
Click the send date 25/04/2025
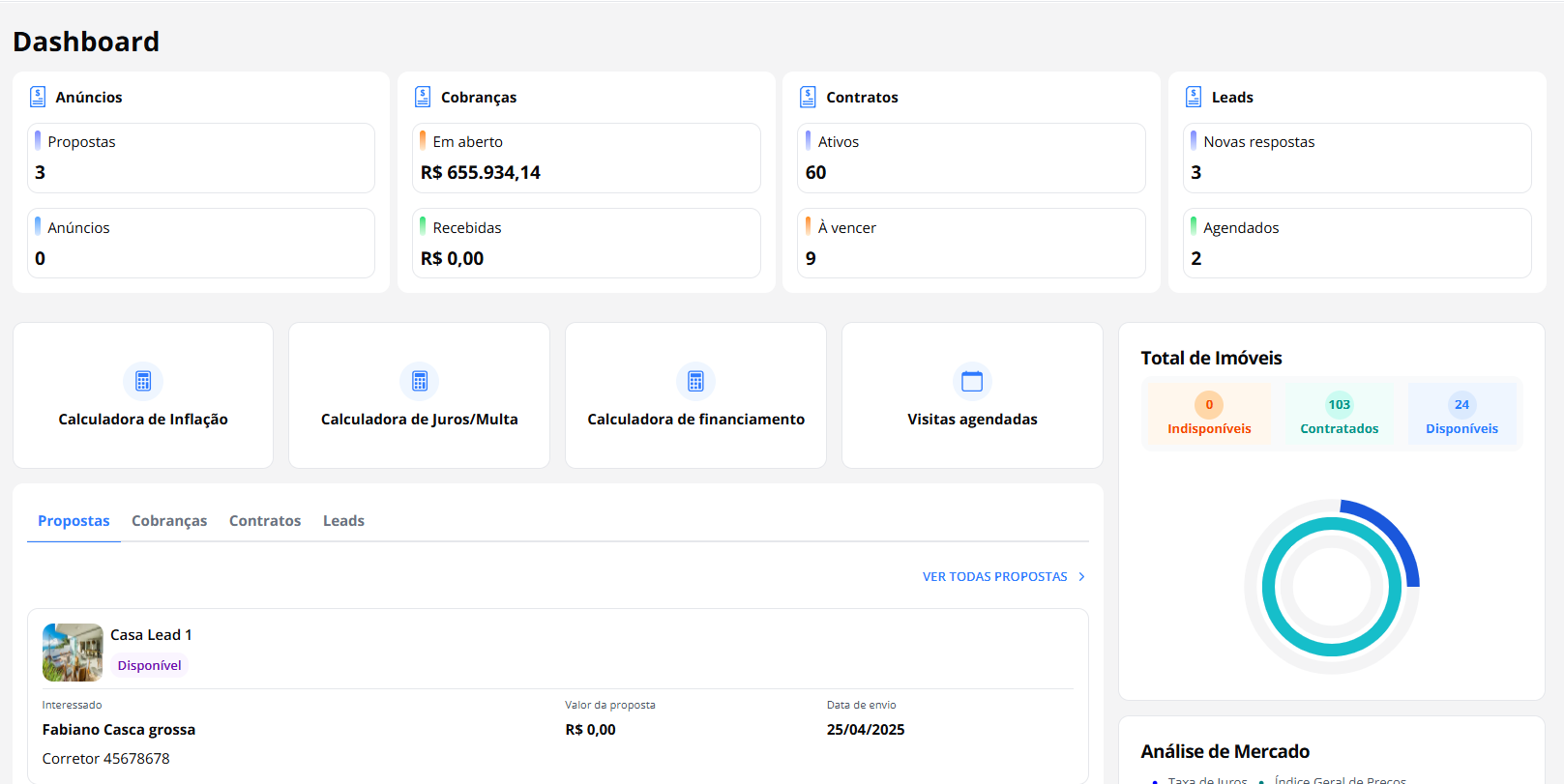tap(866, 730)
